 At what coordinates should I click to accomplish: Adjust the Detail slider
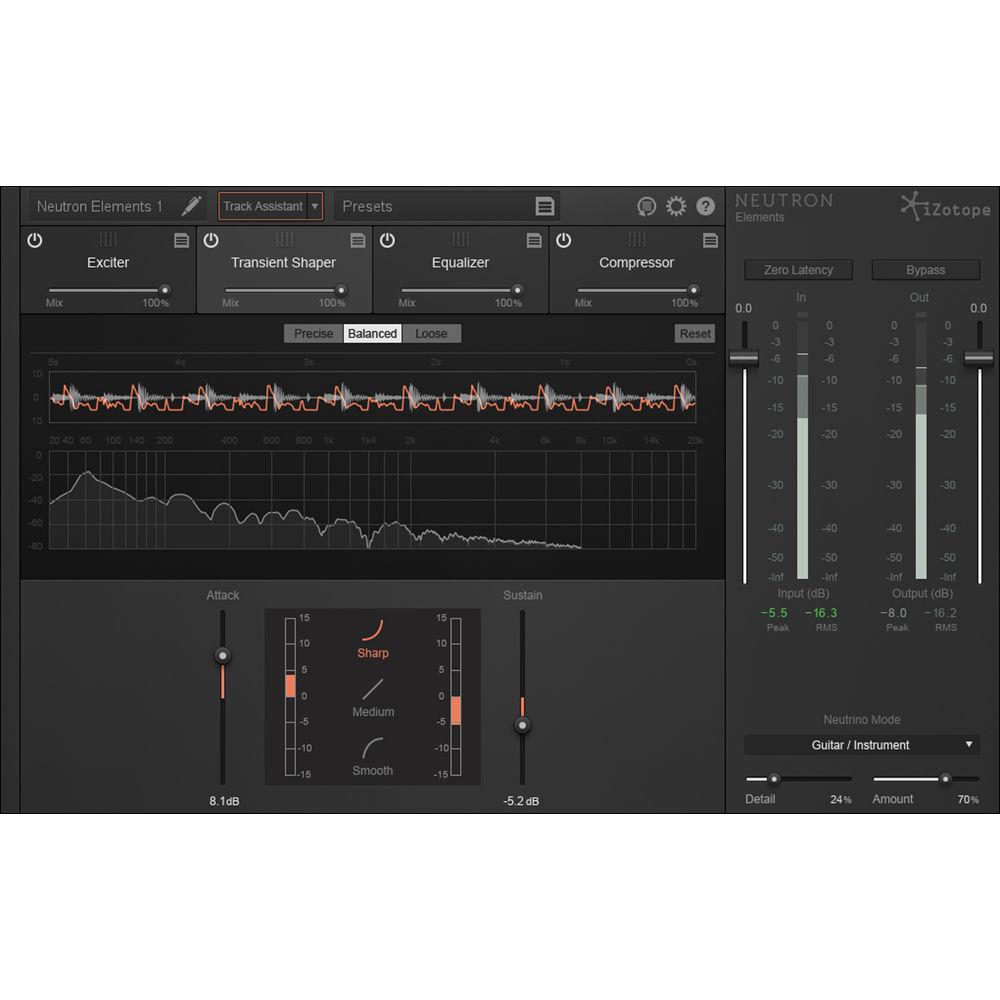pyautogui.click(x=773, y=778)
